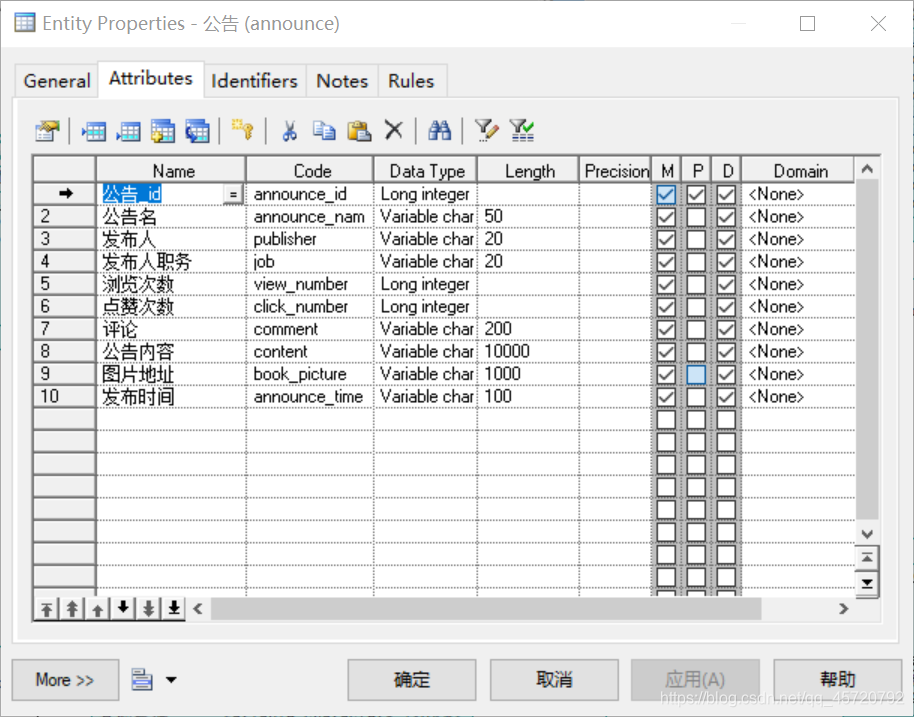Click the Copy toolbar icon
914x717 pixels.
[x=324, y=131]
